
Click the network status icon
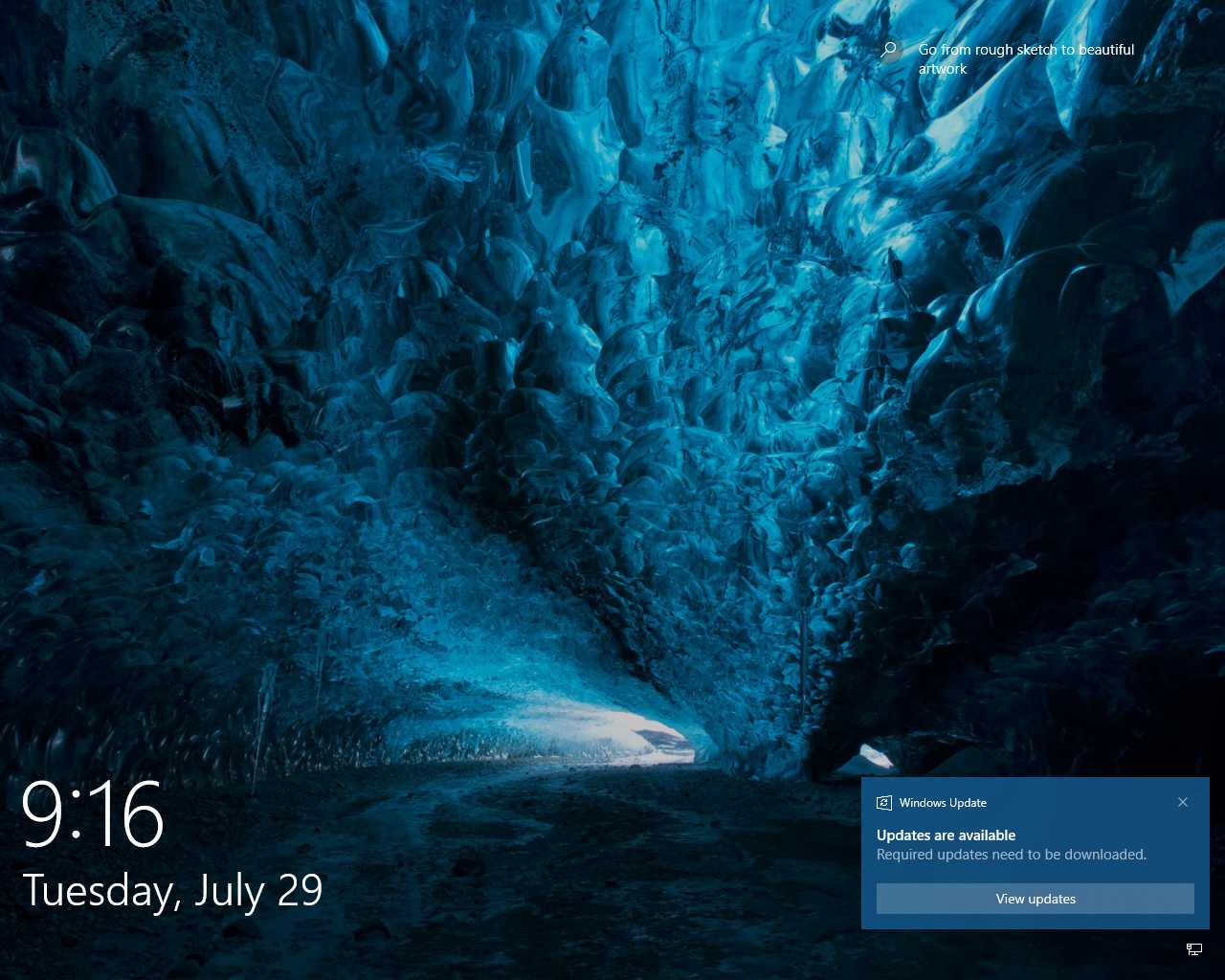[x=1194, y=949]
